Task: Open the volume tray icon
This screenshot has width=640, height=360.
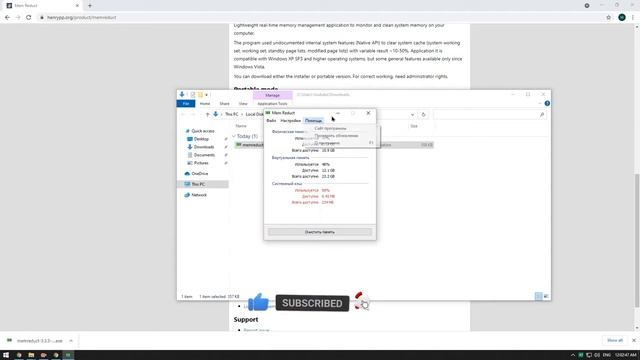Action: [597, 355]
